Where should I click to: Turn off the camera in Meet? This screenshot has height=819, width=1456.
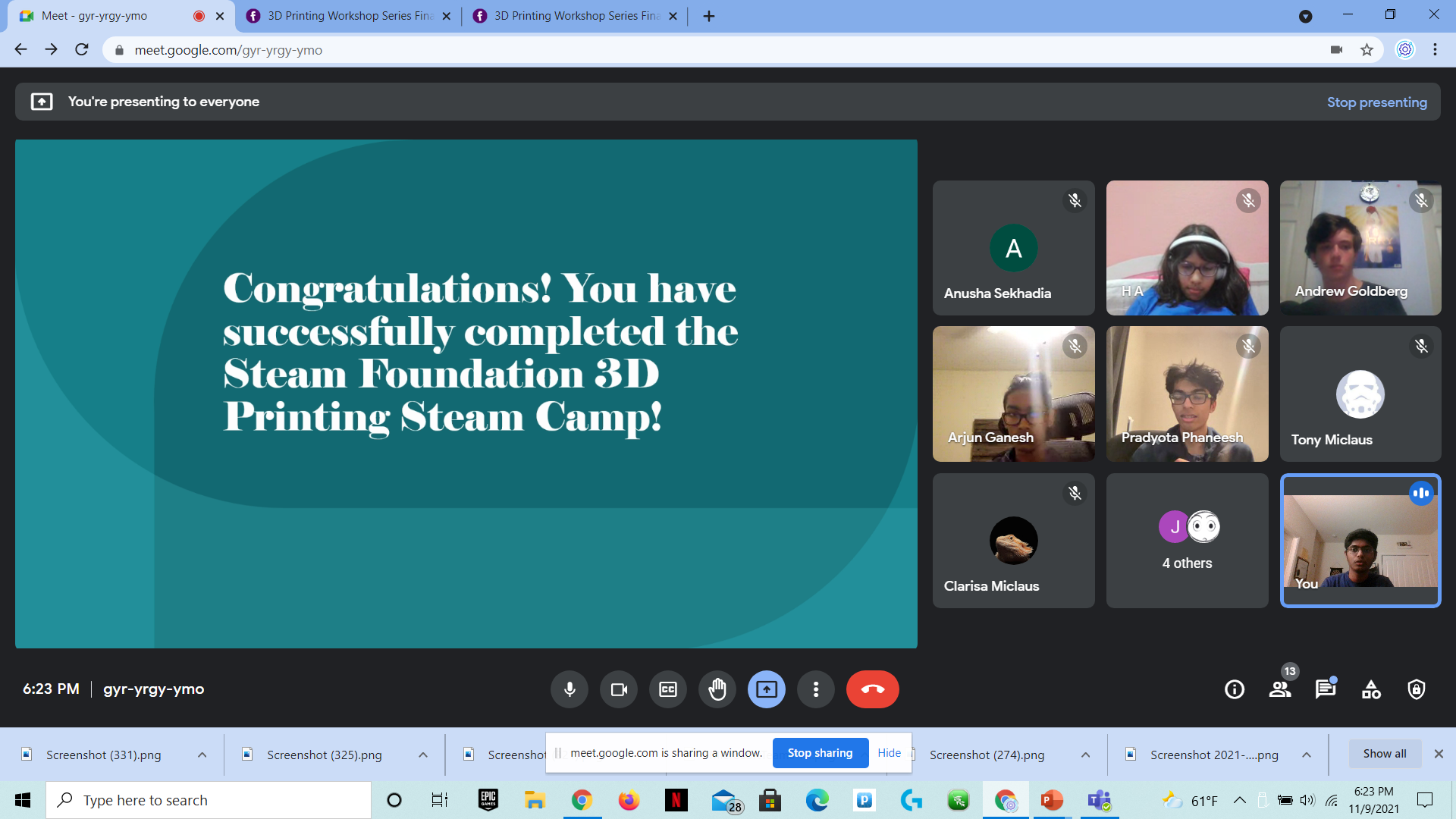[619, 689]
